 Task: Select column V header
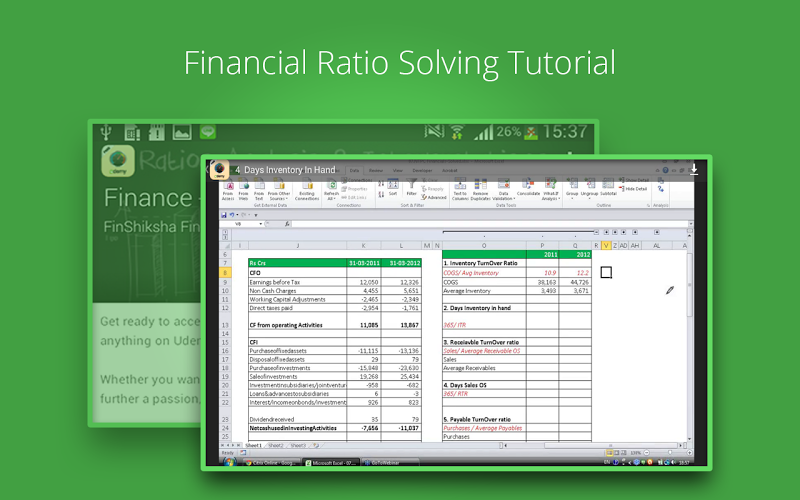[x=606, y=245]
